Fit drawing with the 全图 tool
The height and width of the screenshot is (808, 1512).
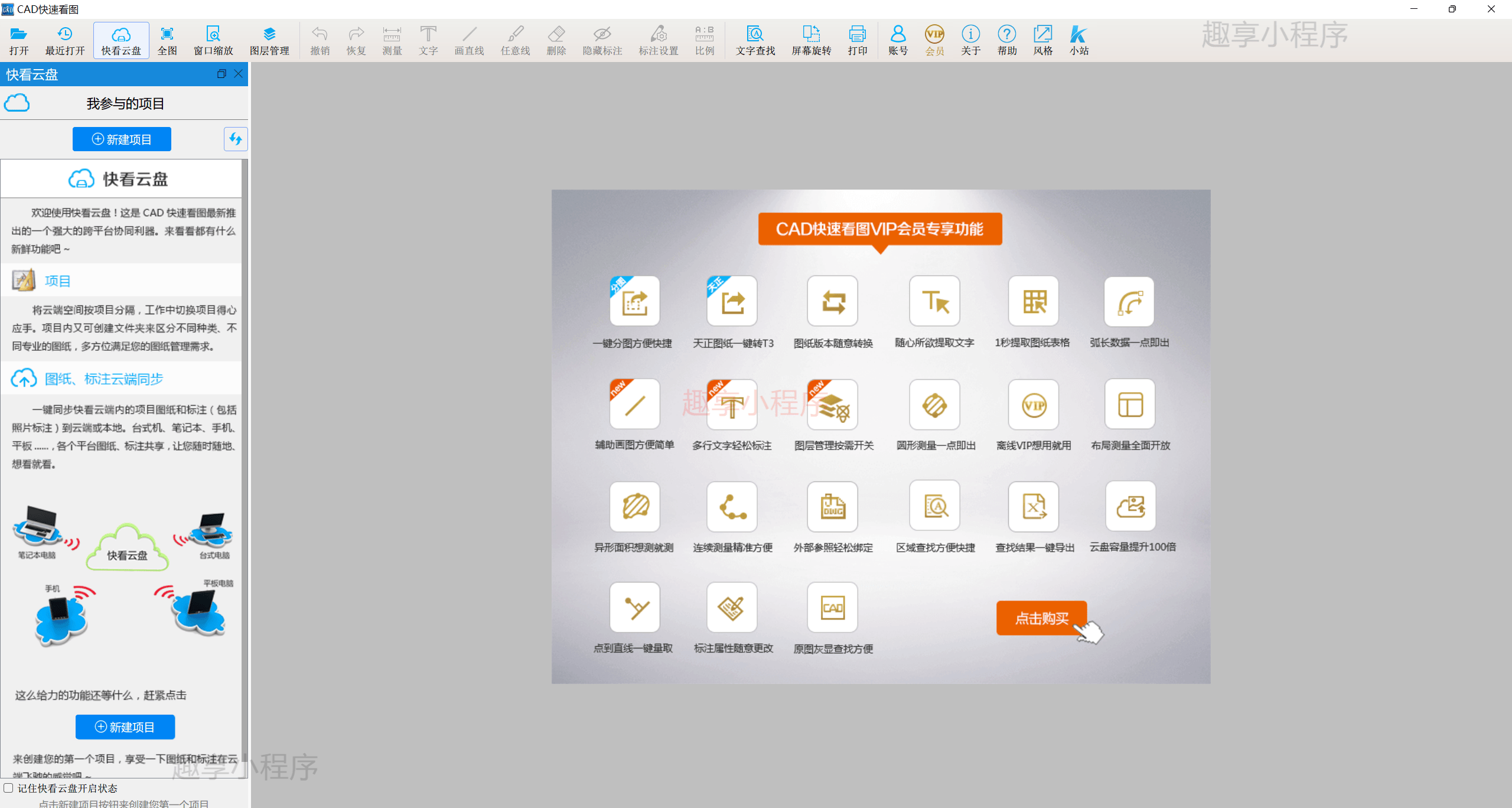(167, 41)
